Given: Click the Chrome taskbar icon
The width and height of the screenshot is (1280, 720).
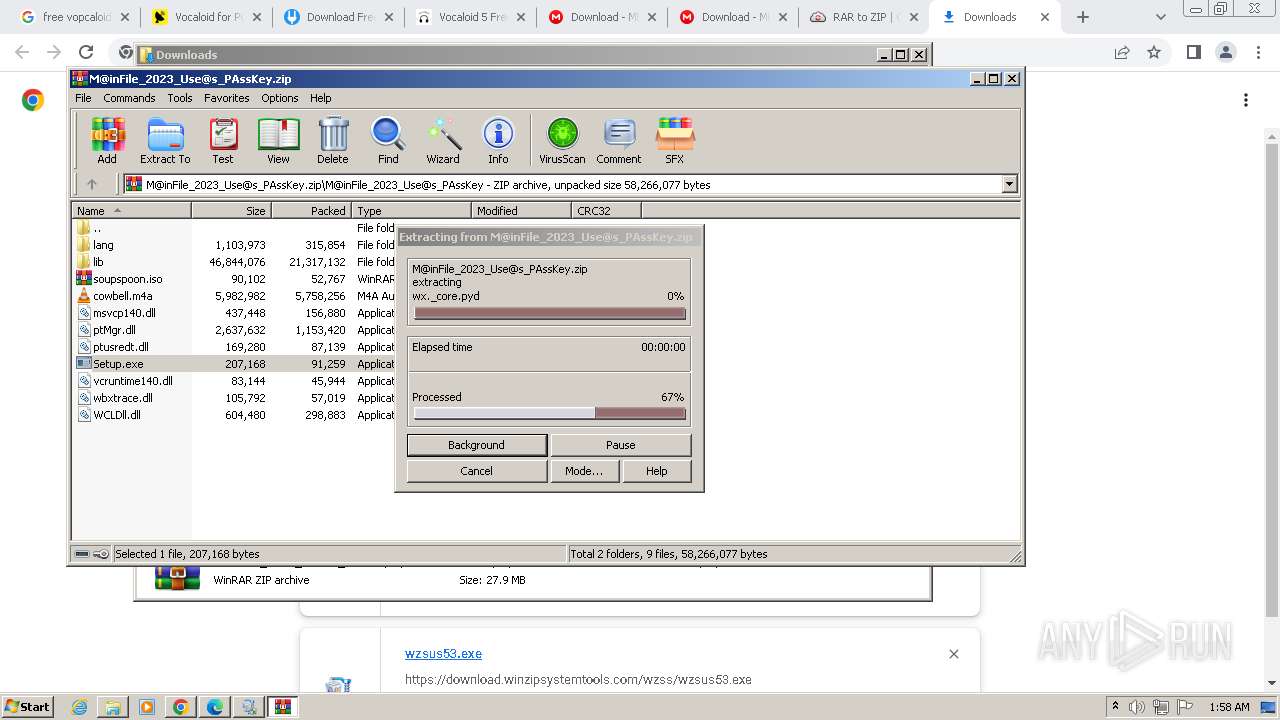Looking at the screenshot, I should coord(181,707).
